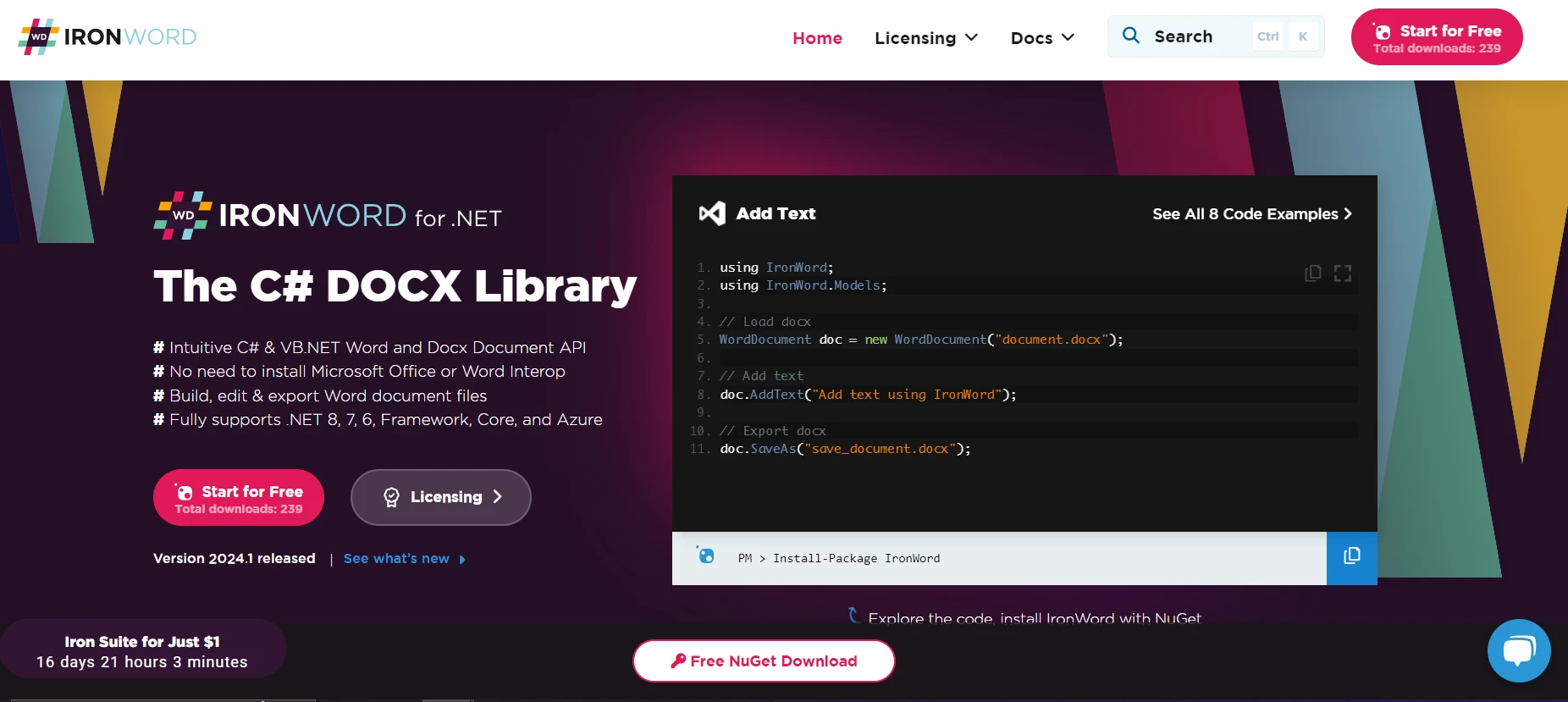The width and height of the screenshot is (1568, 702).
Task: Go to the Home menu item
Action: (817, 38)
